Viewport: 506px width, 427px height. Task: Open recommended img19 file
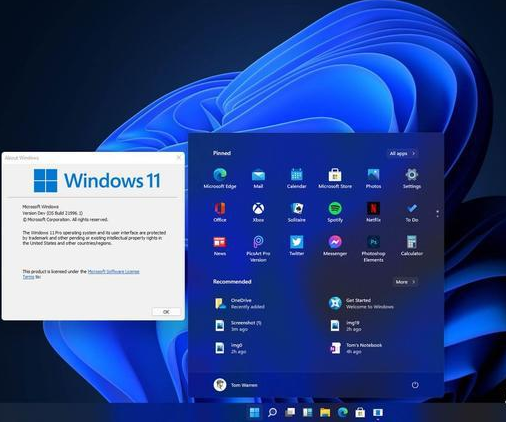coord(345,326)
